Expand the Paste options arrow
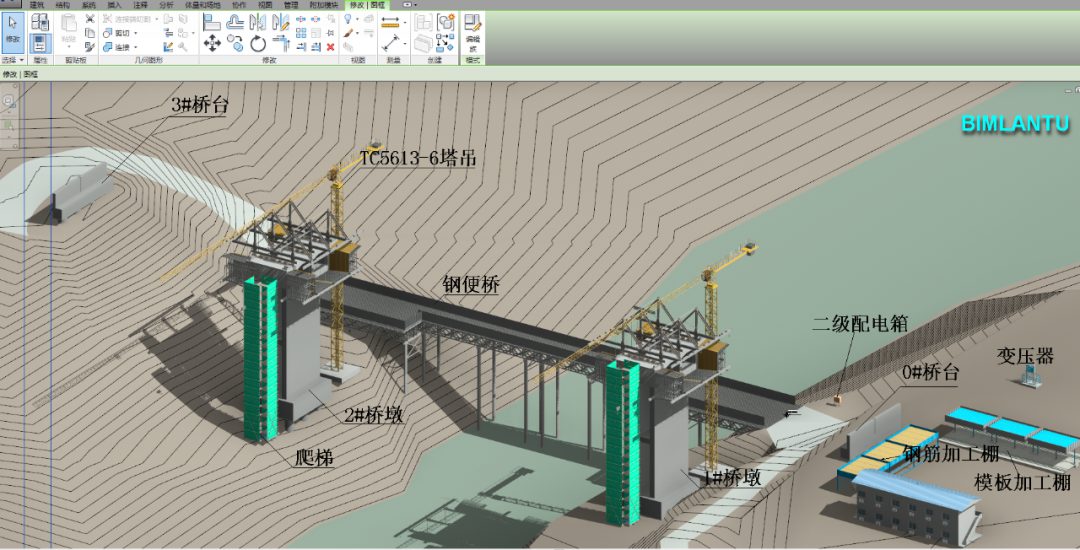Image resolution: width=1080 pixels, height=550 pixels. tap(69, 47)
